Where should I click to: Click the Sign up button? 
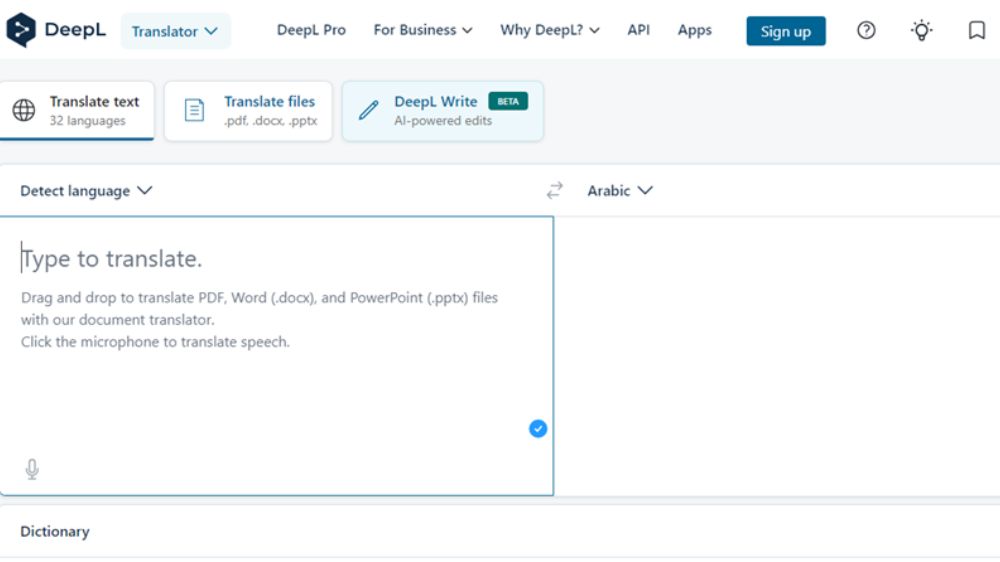(x=785, y=31)
